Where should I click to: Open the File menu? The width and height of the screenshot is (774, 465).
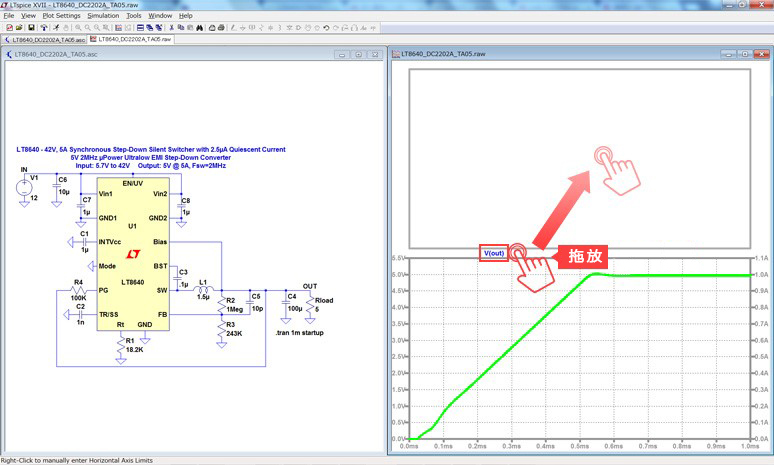coord(9,16)
